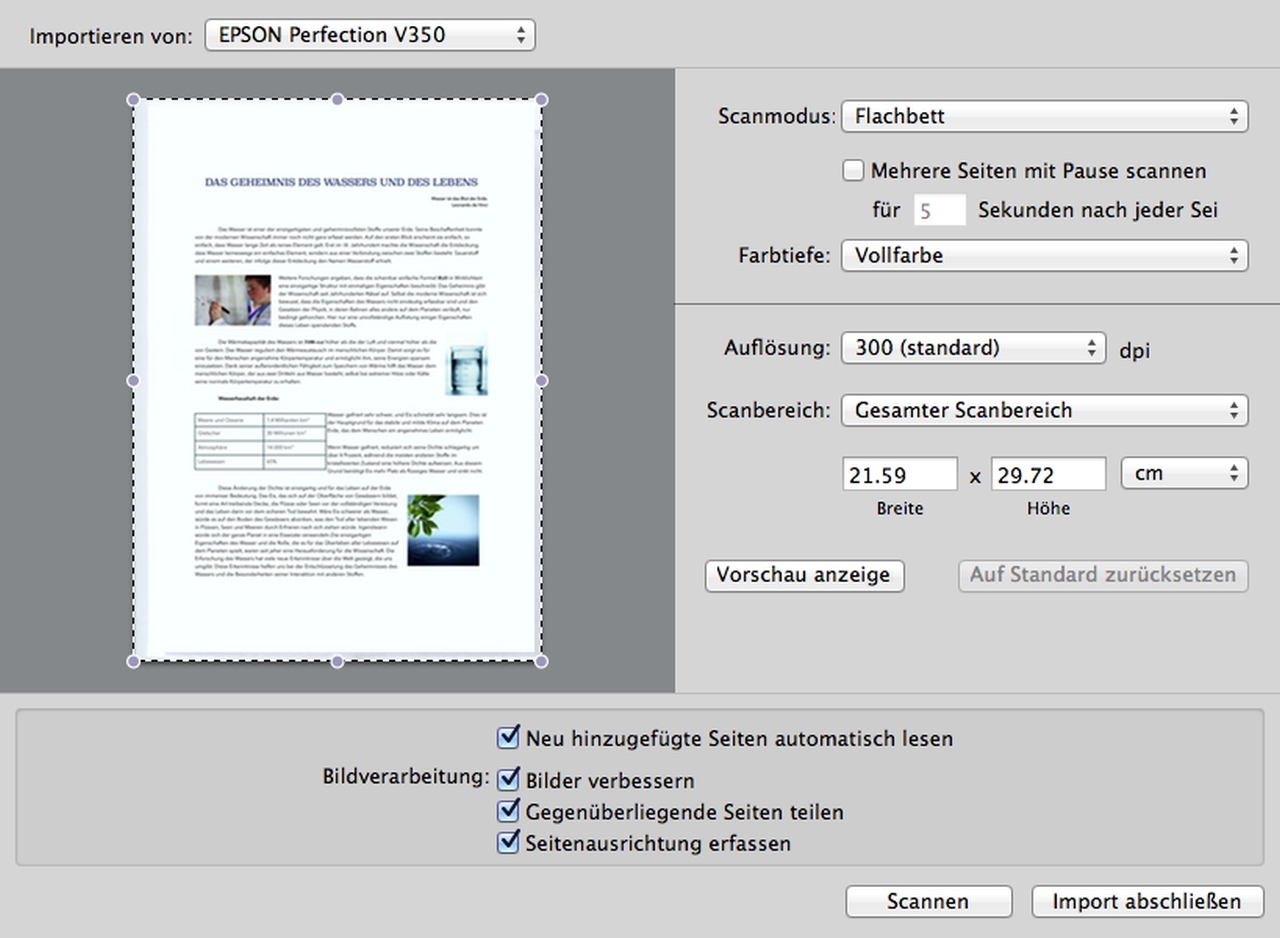Open the 'Importieren von' scanner dropdown
This screenshot has width=1280, height=938.
click(370, 35)
